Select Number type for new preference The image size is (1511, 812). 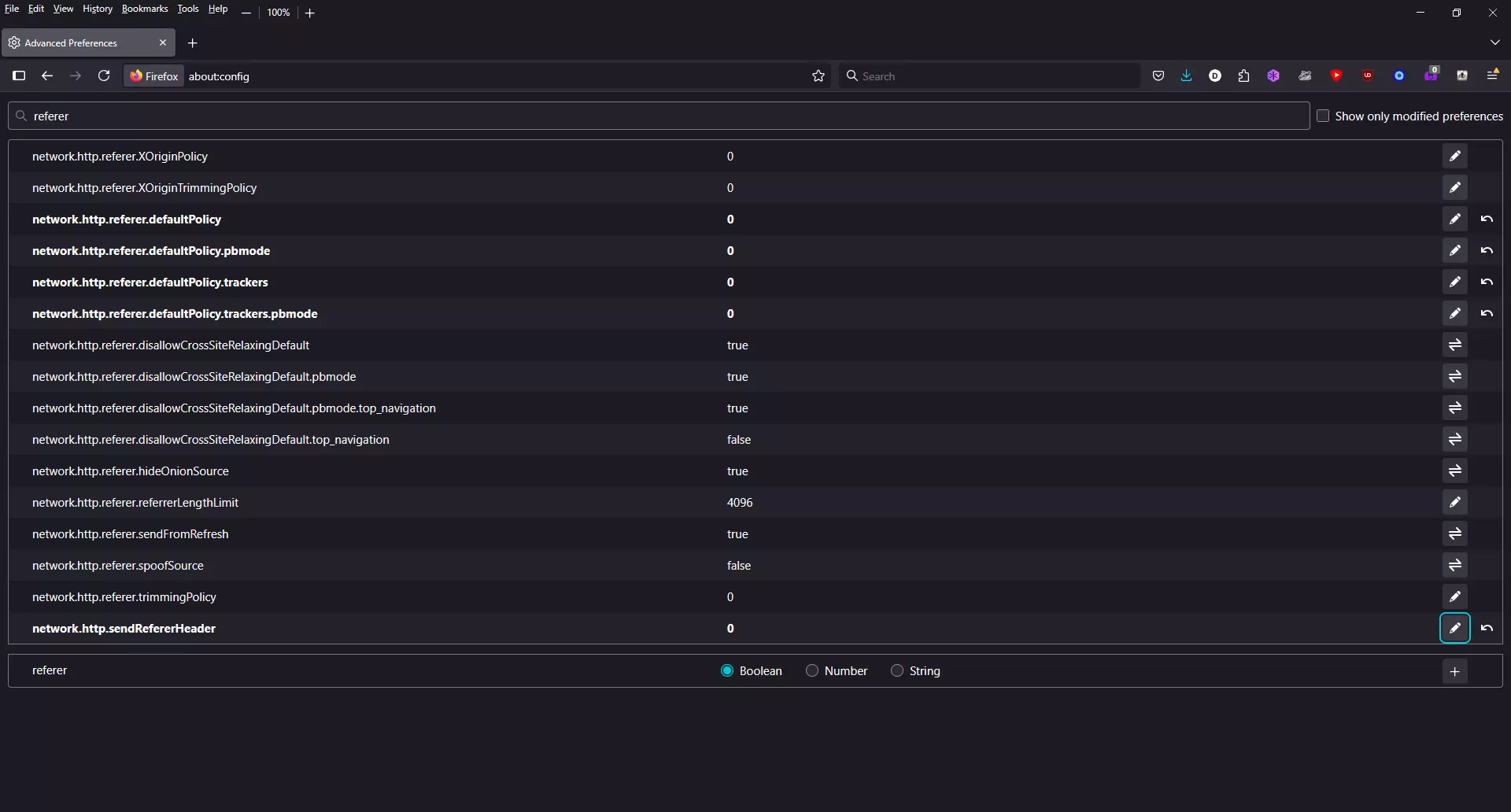tap(812, 670)
